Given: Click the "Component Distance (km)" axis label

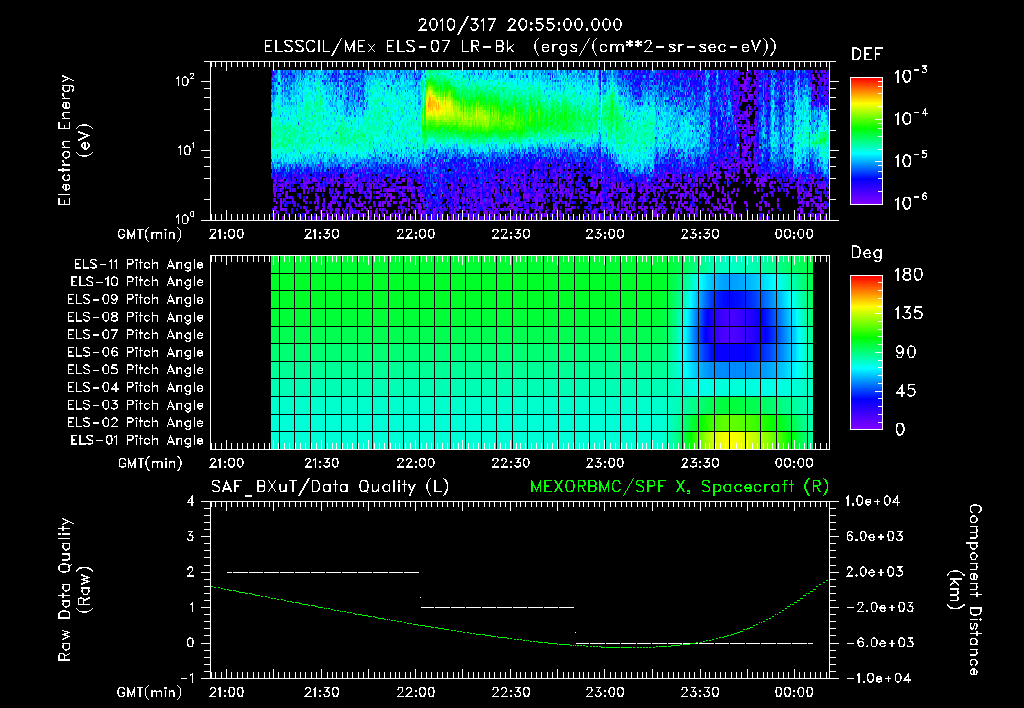Looking at the screenshot, I should [x=965, y=590].
